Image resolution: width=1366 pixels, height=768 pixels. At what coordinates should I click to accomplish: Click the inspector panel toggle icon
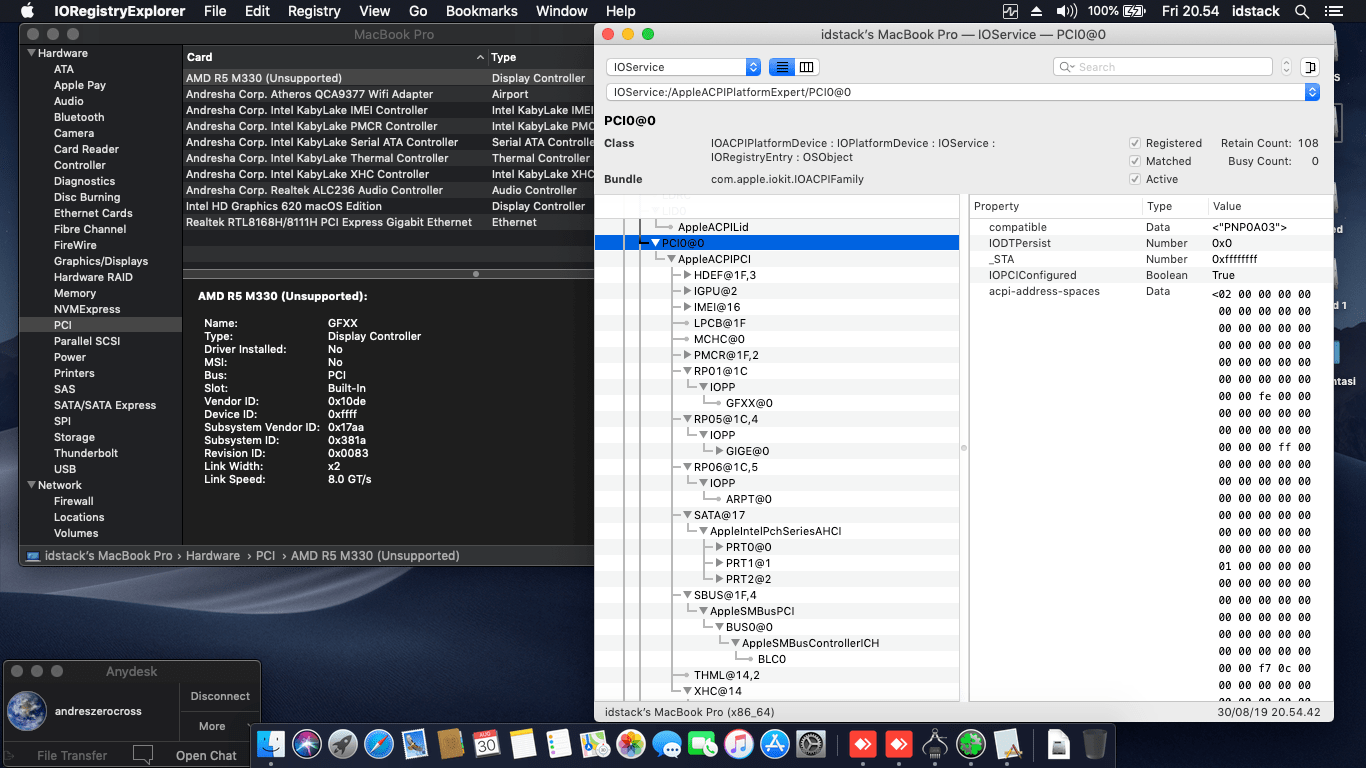point(1310,67)
